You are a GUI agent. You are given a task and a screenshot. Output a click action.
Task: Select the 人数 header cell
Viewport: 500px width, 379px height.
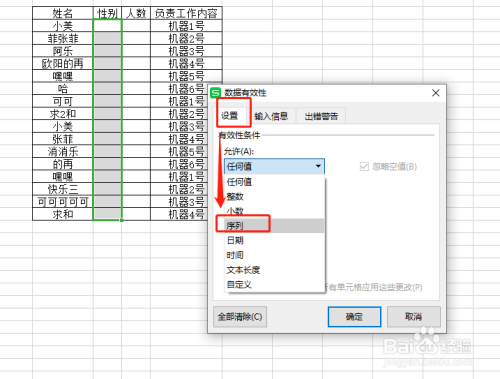coord(136,13)
